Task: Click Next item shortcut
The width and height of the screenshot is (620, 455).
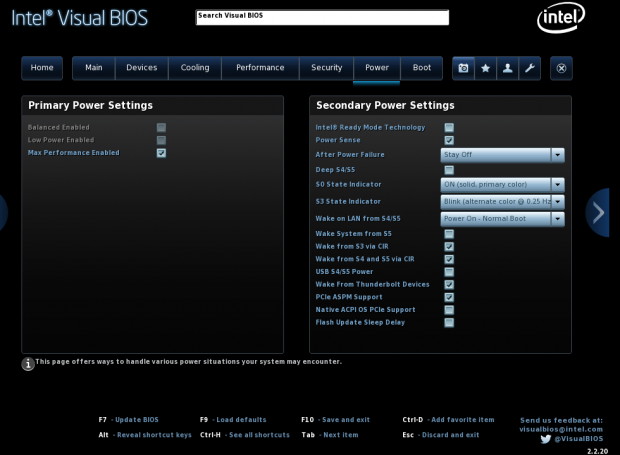Action: pos(341,435)
